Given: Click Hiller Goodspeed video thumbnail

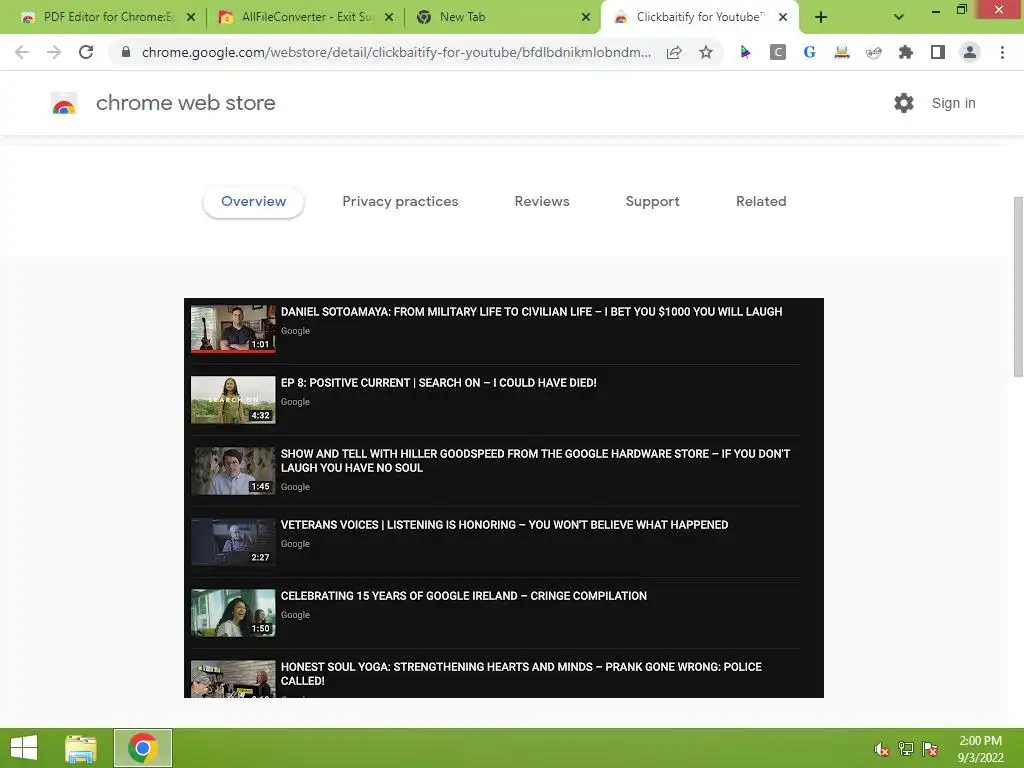Looking at the screenshot, I should [233, 471].
